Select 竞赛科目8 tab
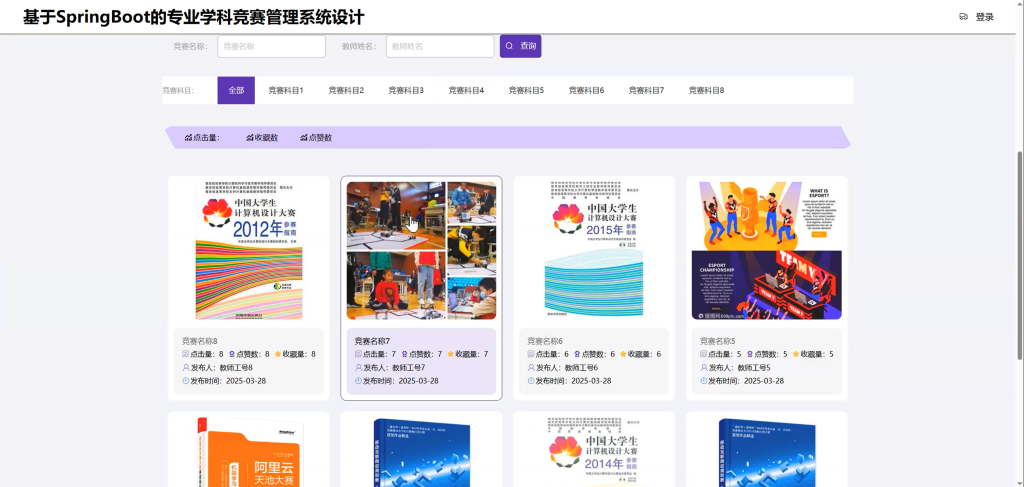The image size is (1024, 487). click(707, 91)
